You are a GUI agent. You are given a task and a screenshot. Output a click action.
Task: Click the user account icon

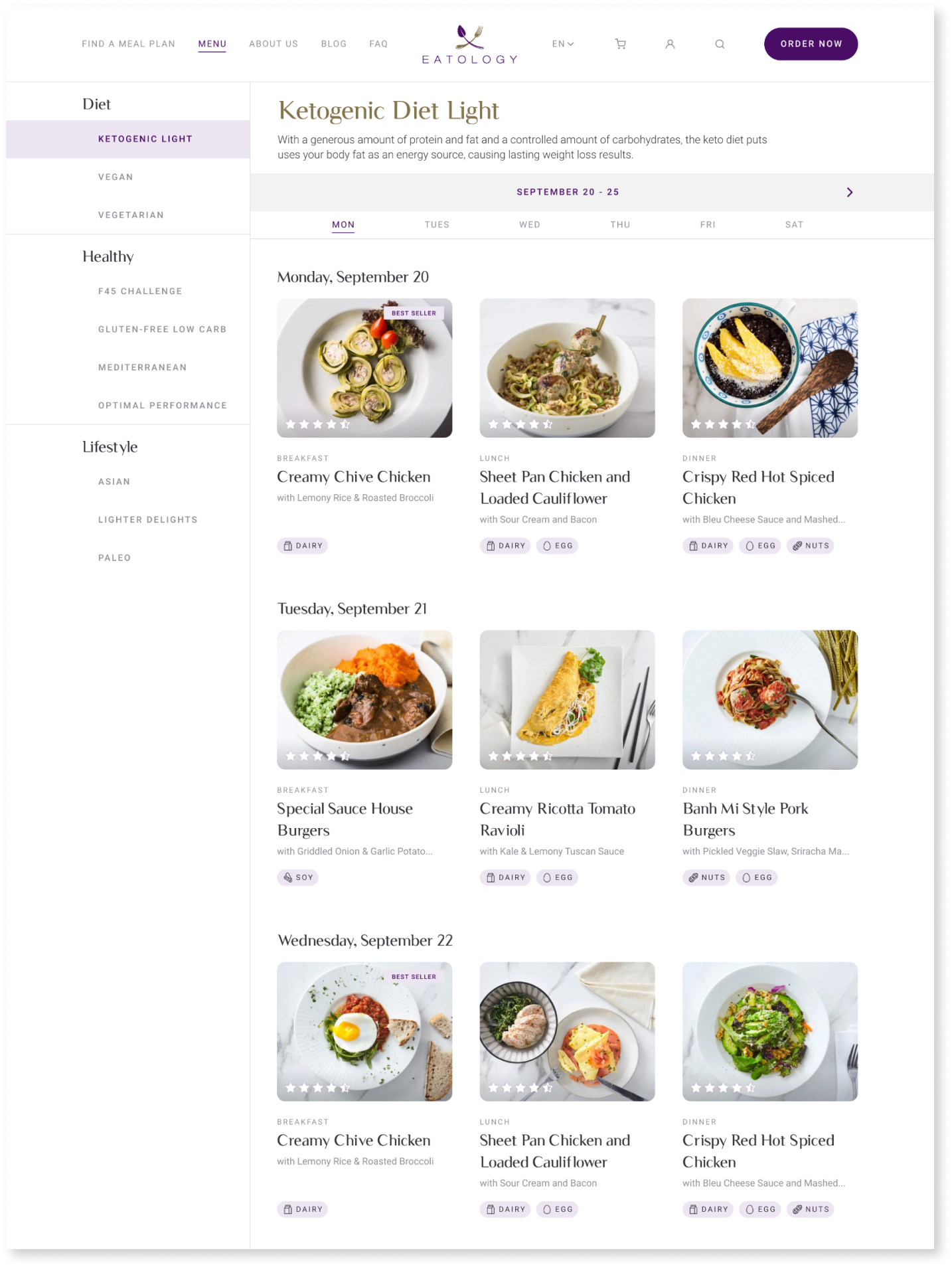(670, 44)
